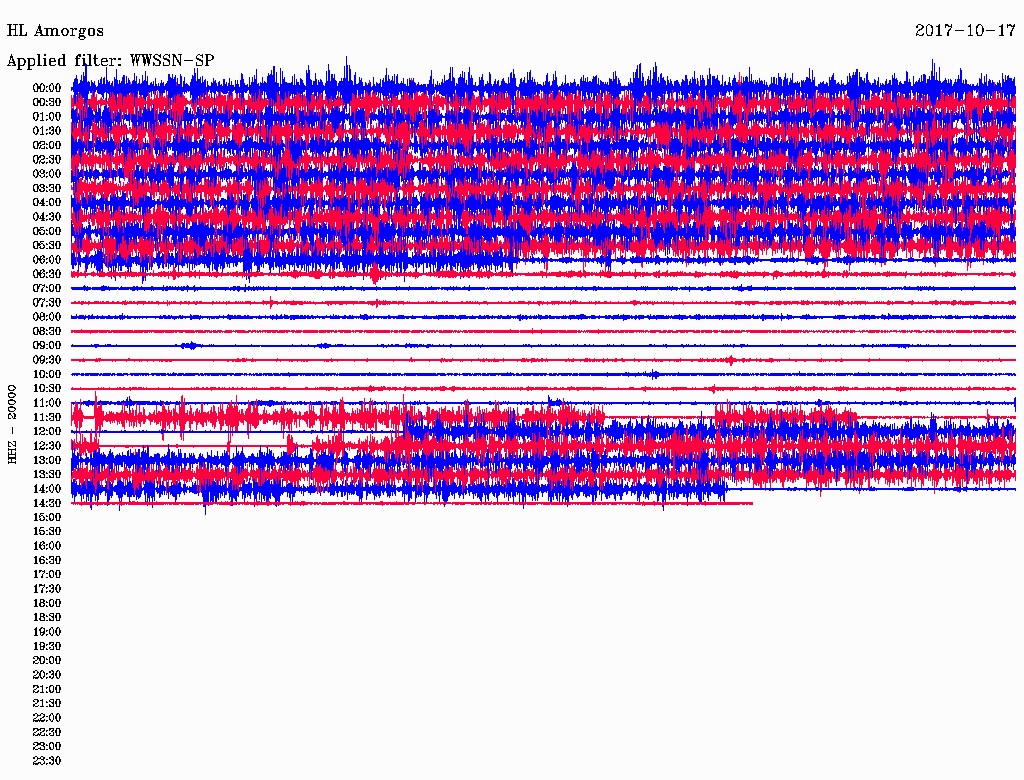
Task: Select the 23:30 time label
Action: (x=47, y=761)
